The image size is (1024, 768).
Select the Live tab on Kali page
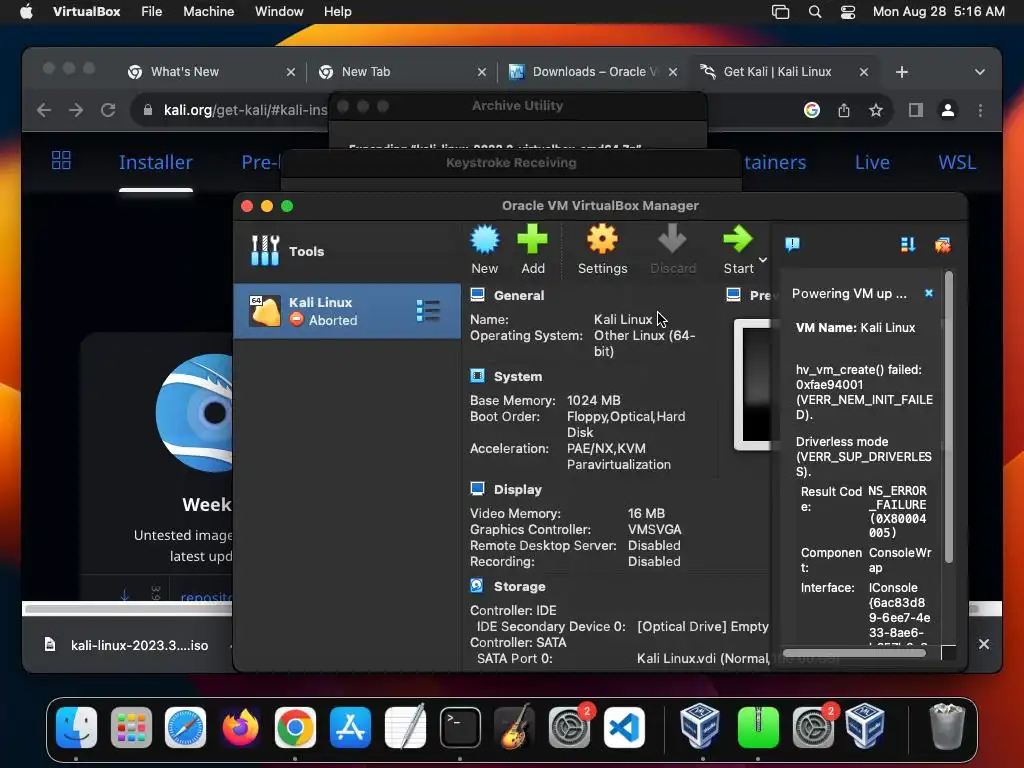872,162
